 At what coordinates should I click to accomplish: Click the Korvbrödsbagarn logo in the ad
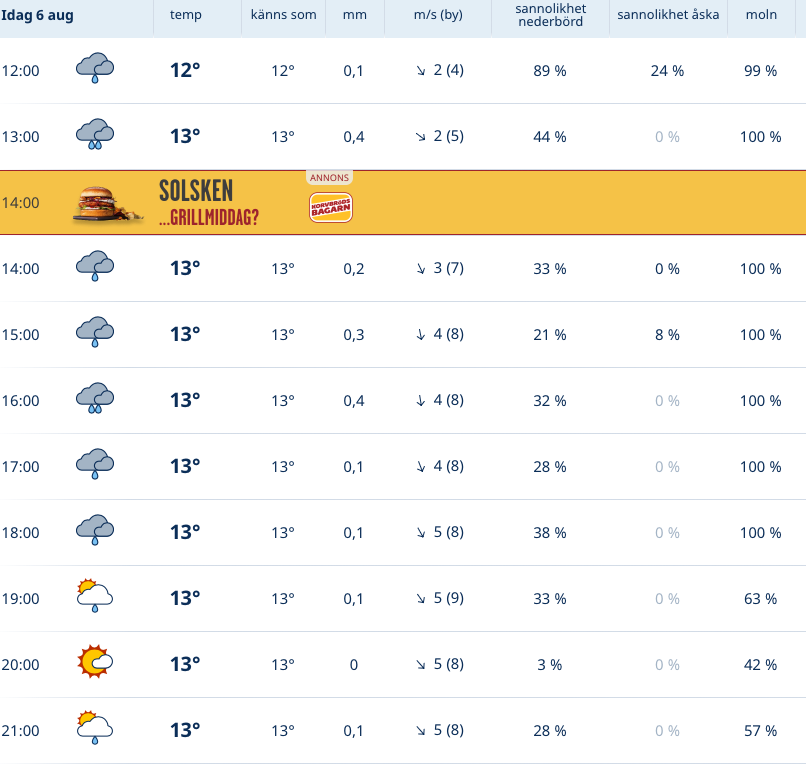pyautogui.click(x=331, y=207)
